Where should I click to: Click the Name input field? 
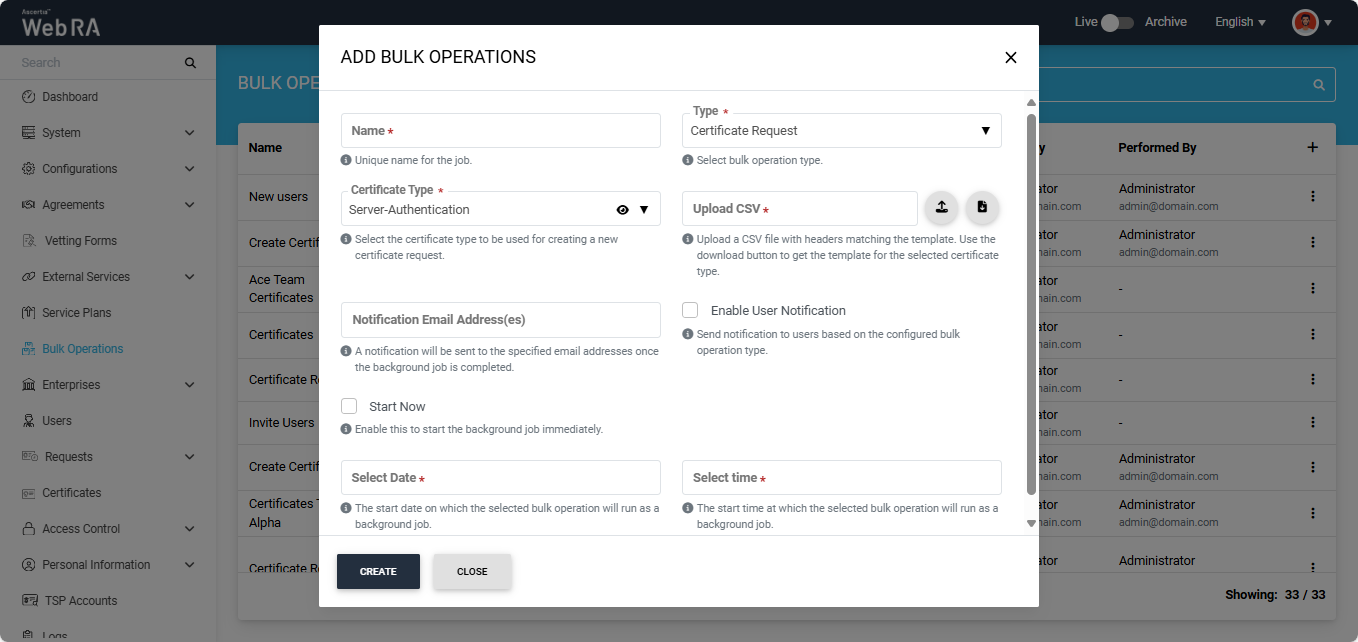click(500, 131)
